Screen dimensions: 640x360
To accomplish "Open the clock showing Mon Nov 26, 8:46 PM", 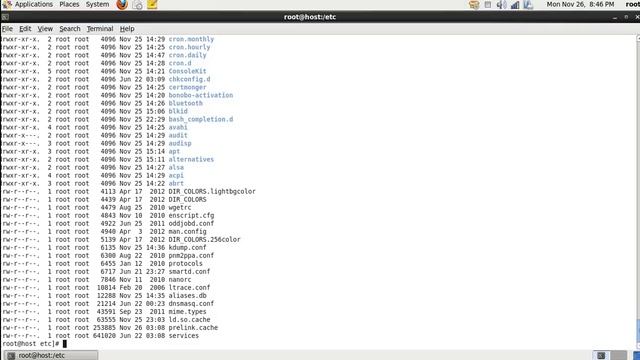I will point(580,4).
